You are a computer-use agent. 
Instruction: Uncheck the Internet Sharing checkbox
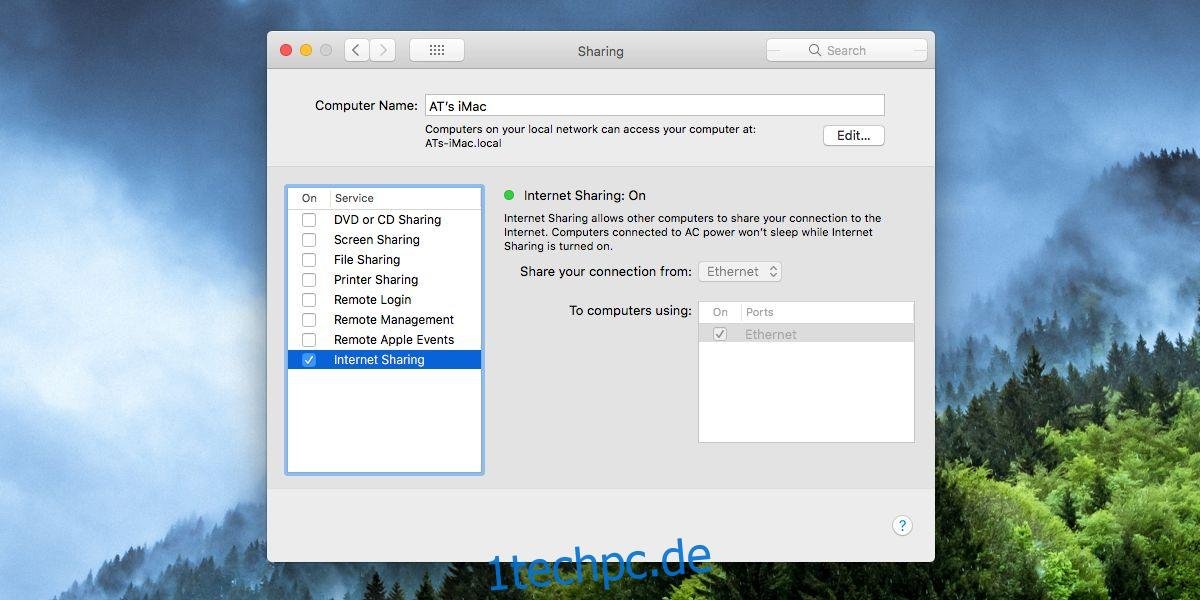click(x=309, y=360)
